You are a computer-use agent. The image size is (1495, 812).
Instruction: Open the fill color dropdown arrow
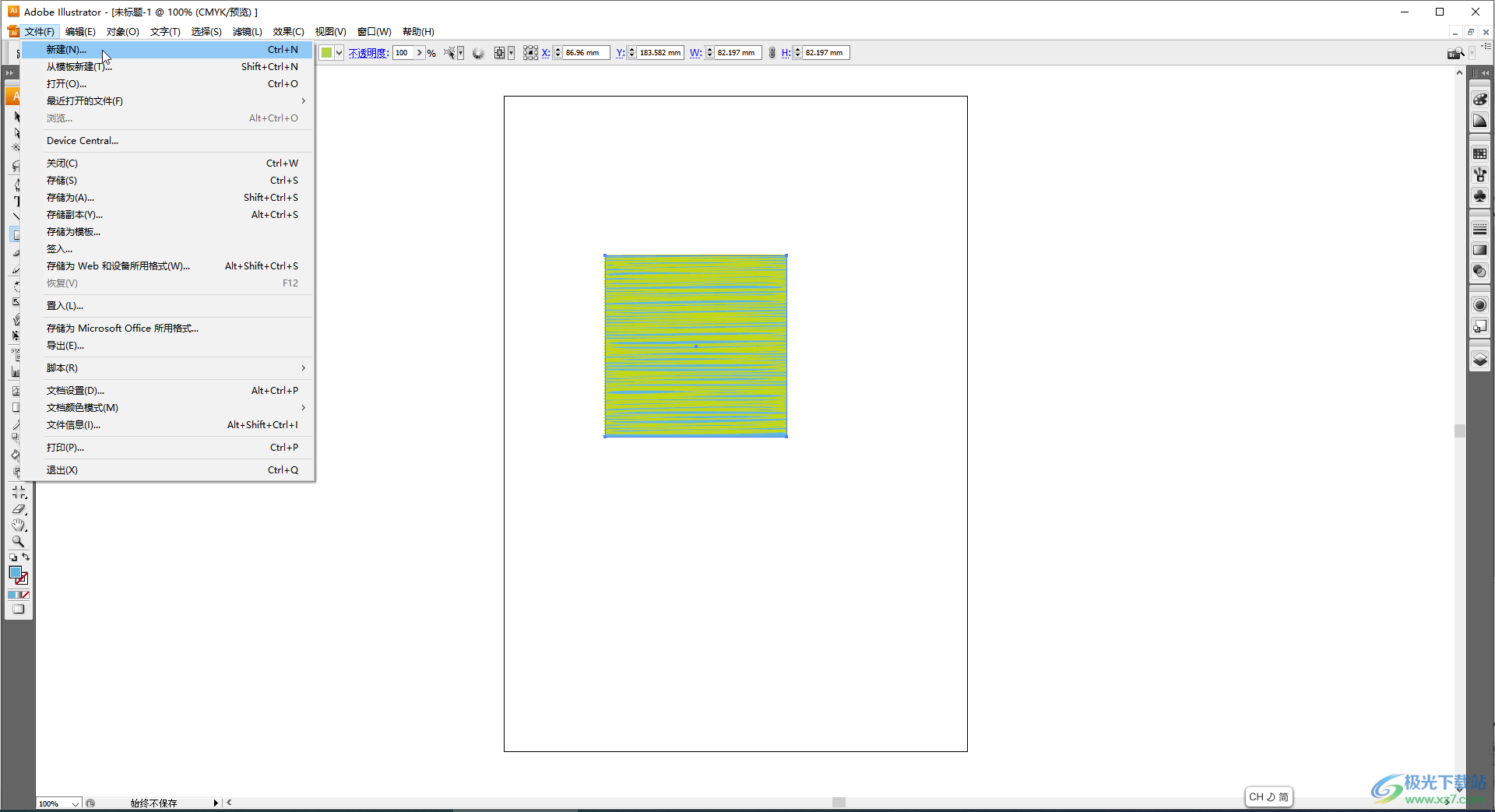339,53
